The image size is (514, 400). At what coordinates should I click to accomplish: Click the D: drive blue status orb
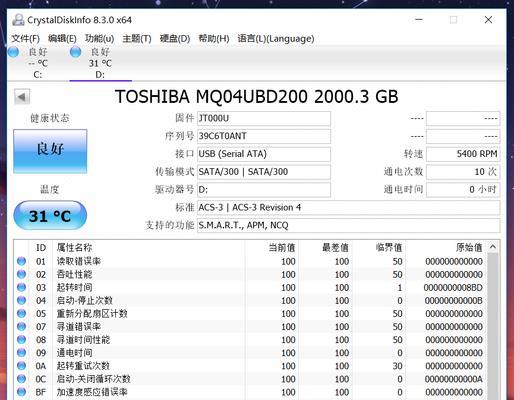pos(76,52)
